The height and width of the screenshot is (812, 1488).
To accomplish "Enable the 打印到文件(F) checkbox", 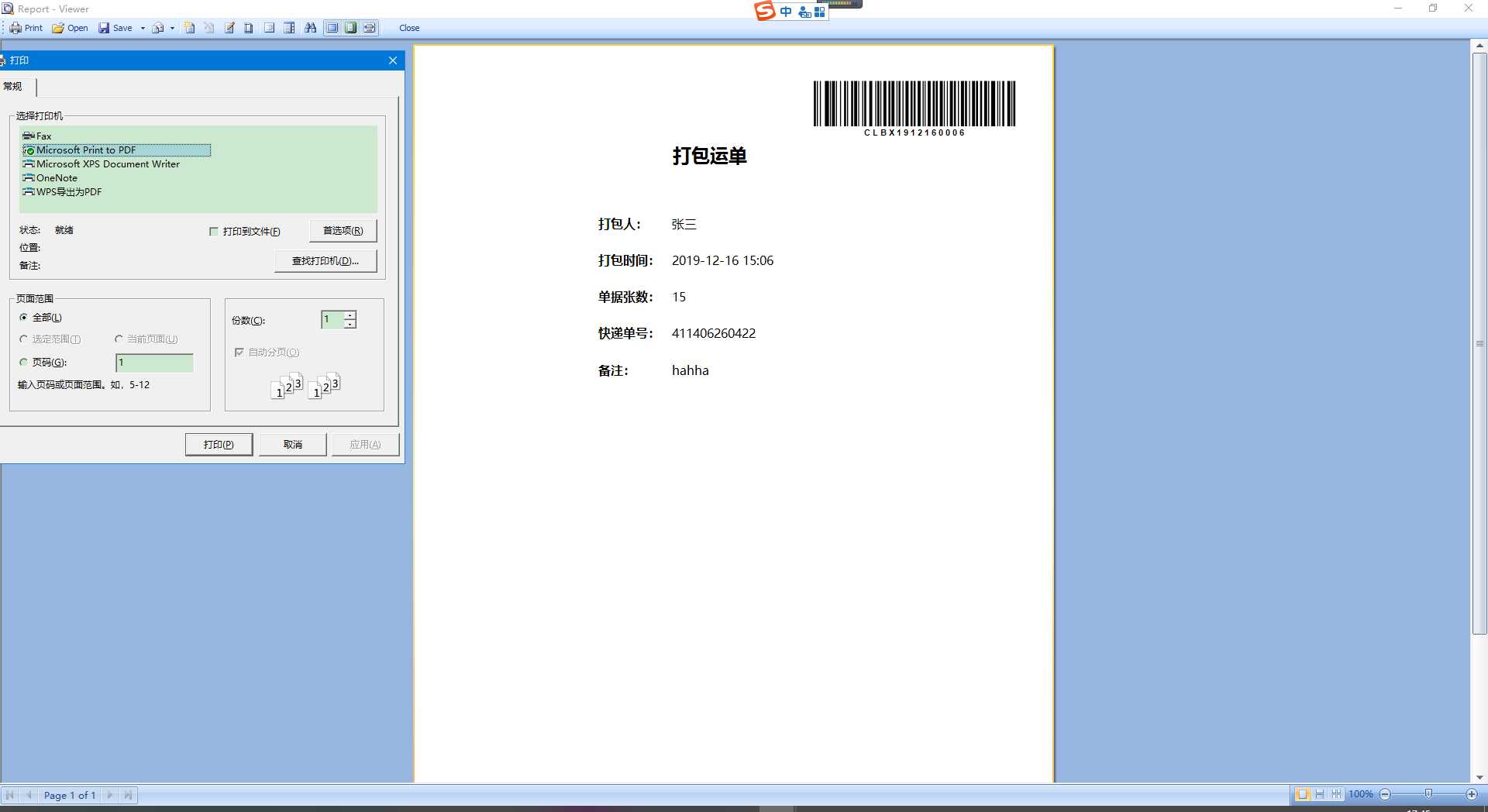I will pos(214,231).
